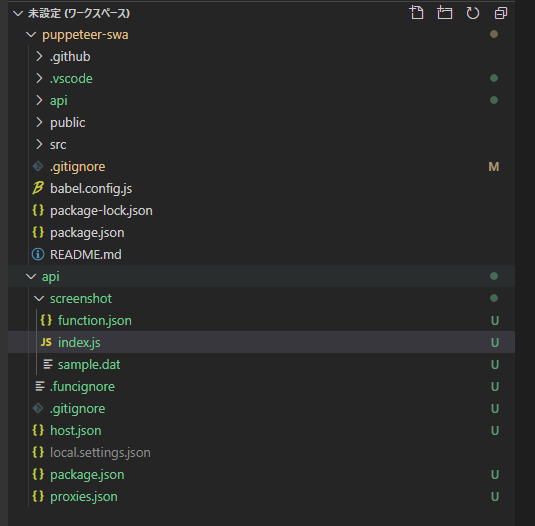
Task: Click the info icon beside README.md
Action: pos(38,254)
